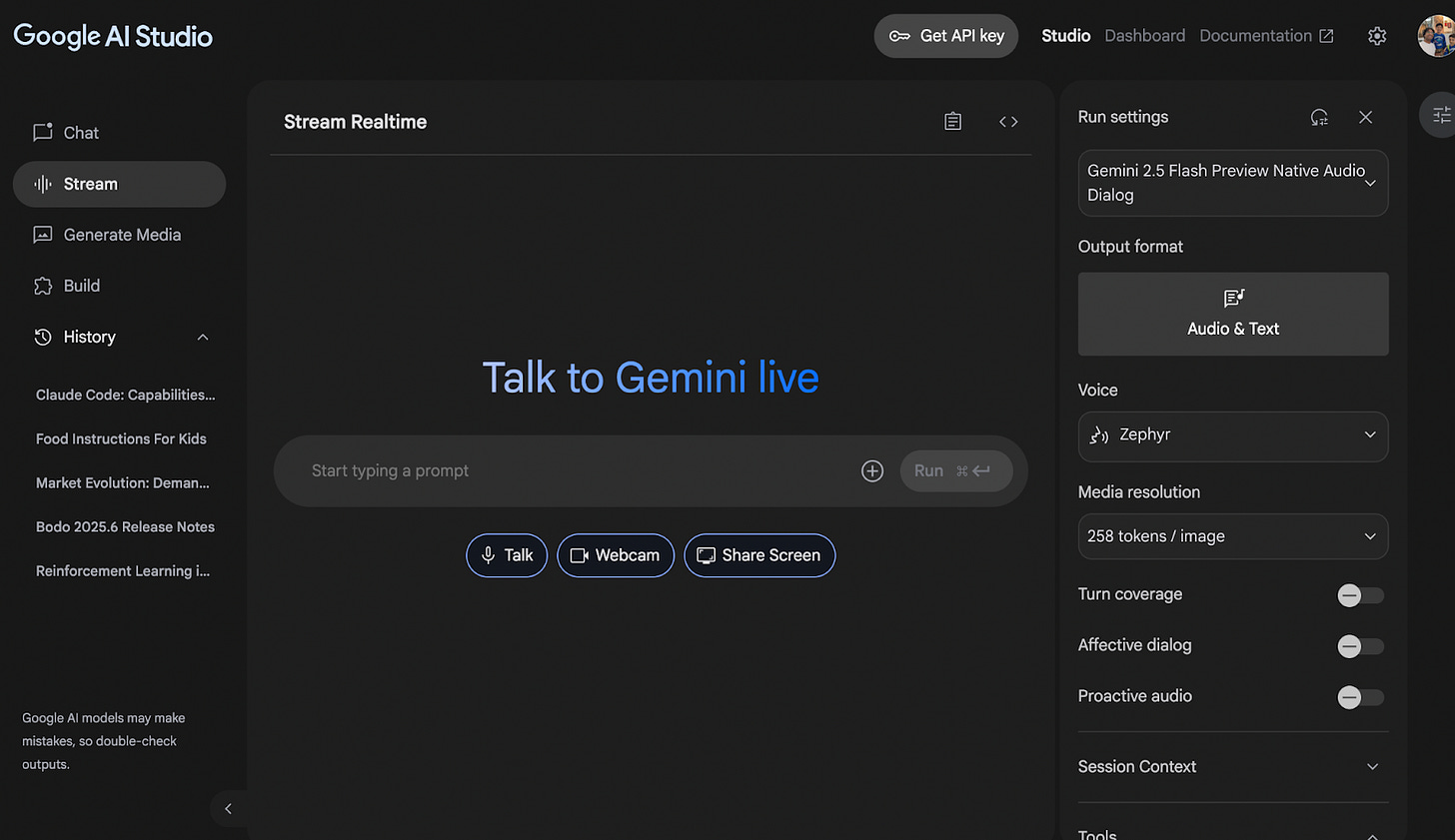Click the Chat bubble icon in sidebar
The width and height of the screenshot is (1455, 840).
pyautogui.click(x=43, y=133)
